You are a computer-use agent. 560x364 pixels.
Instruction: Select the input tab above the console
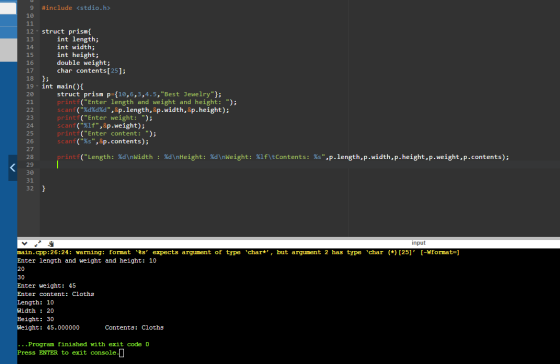pos(418,243)
